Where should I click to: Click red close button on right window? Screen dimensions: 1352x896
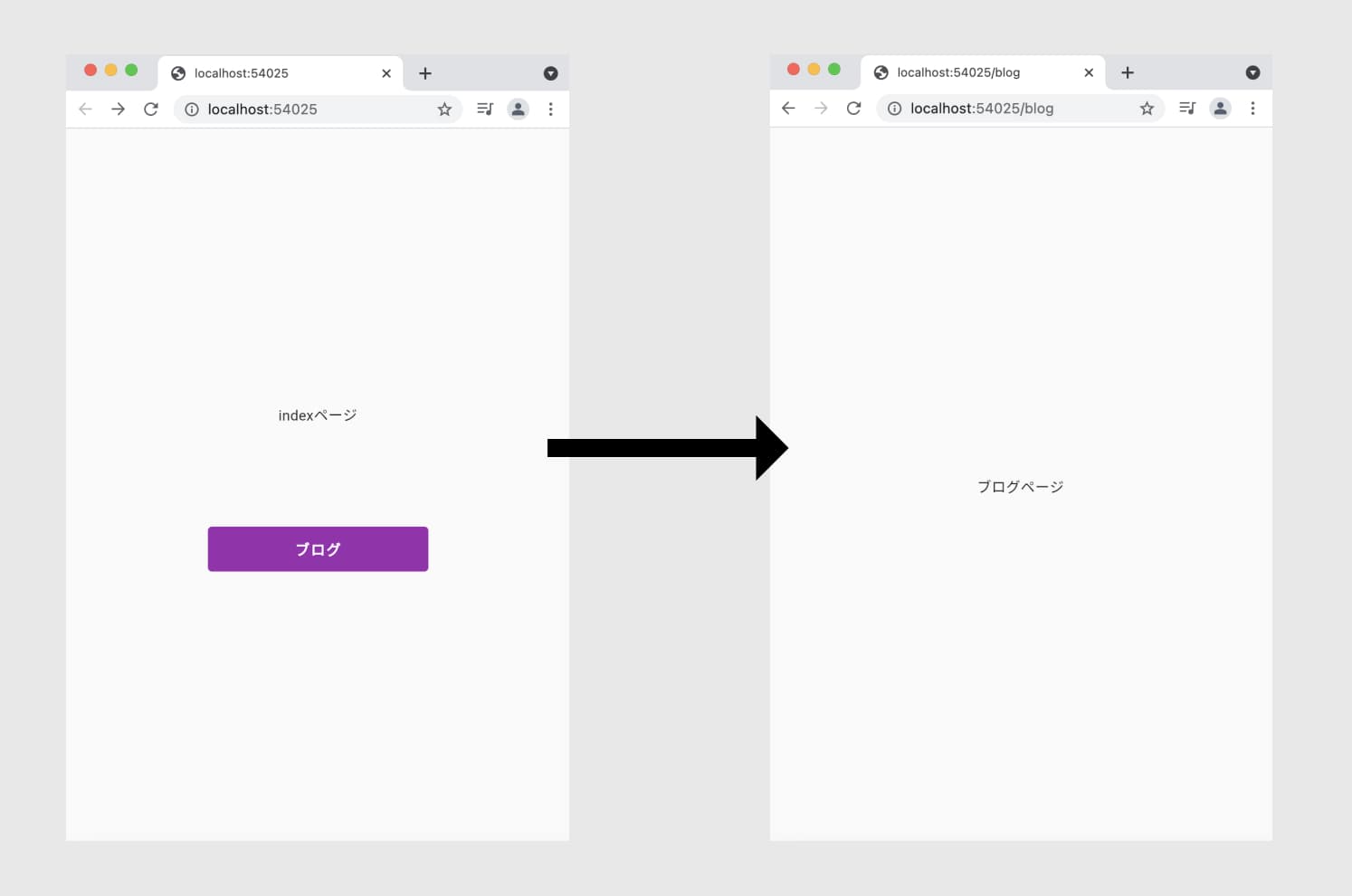[x=794, y=69]
